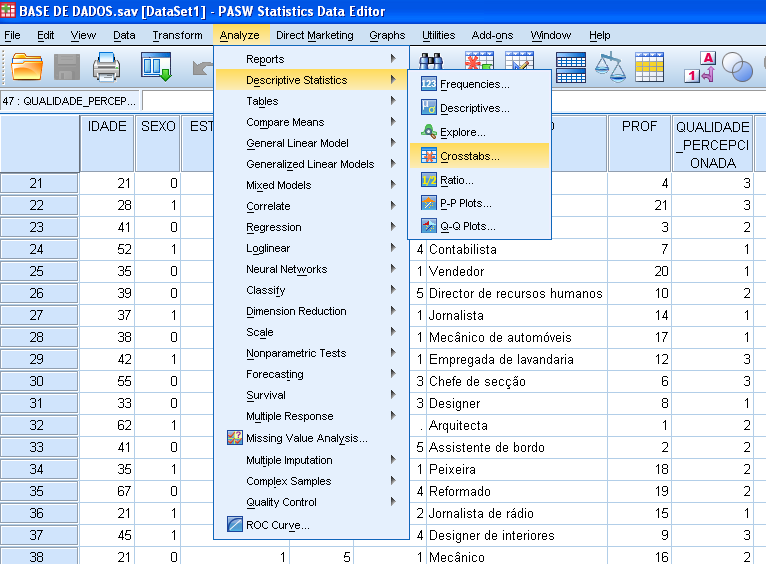Click the Recall recent dialogs icon
The width and height of the screenshot is (766, 564).
point(156,66)
